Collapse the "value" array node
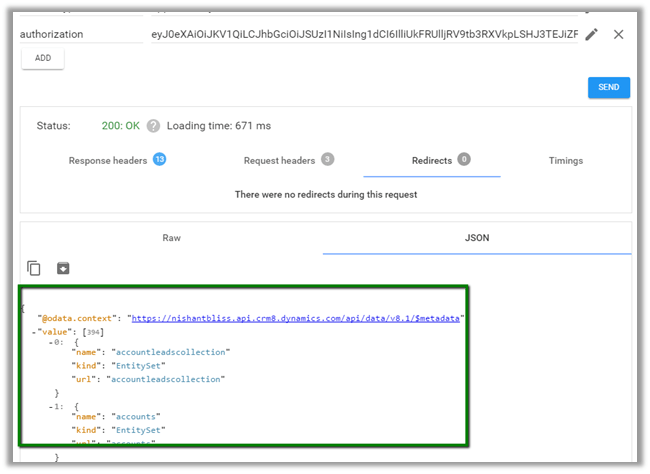This screenshot has width=650, height=474. (x=35, y=331)
